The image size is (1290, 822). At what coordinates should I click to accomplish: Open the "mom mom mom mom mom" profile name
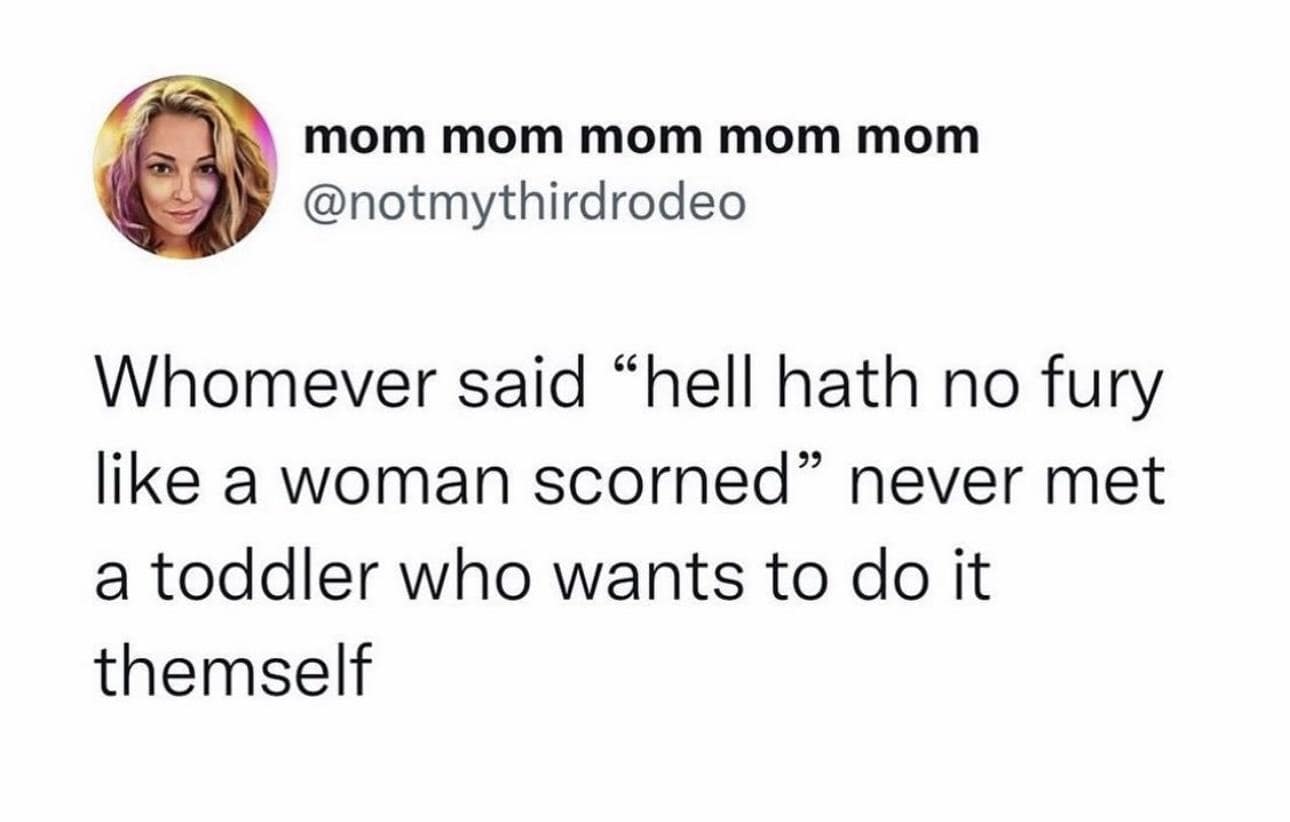click(642, 140)
